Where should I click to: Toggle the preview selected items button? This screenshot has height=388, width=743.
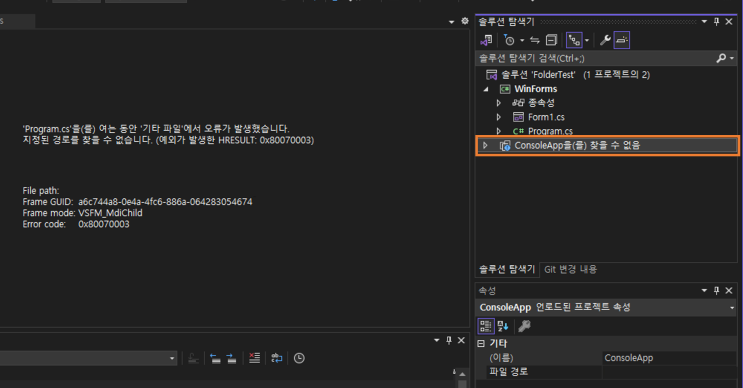[622, 40]
